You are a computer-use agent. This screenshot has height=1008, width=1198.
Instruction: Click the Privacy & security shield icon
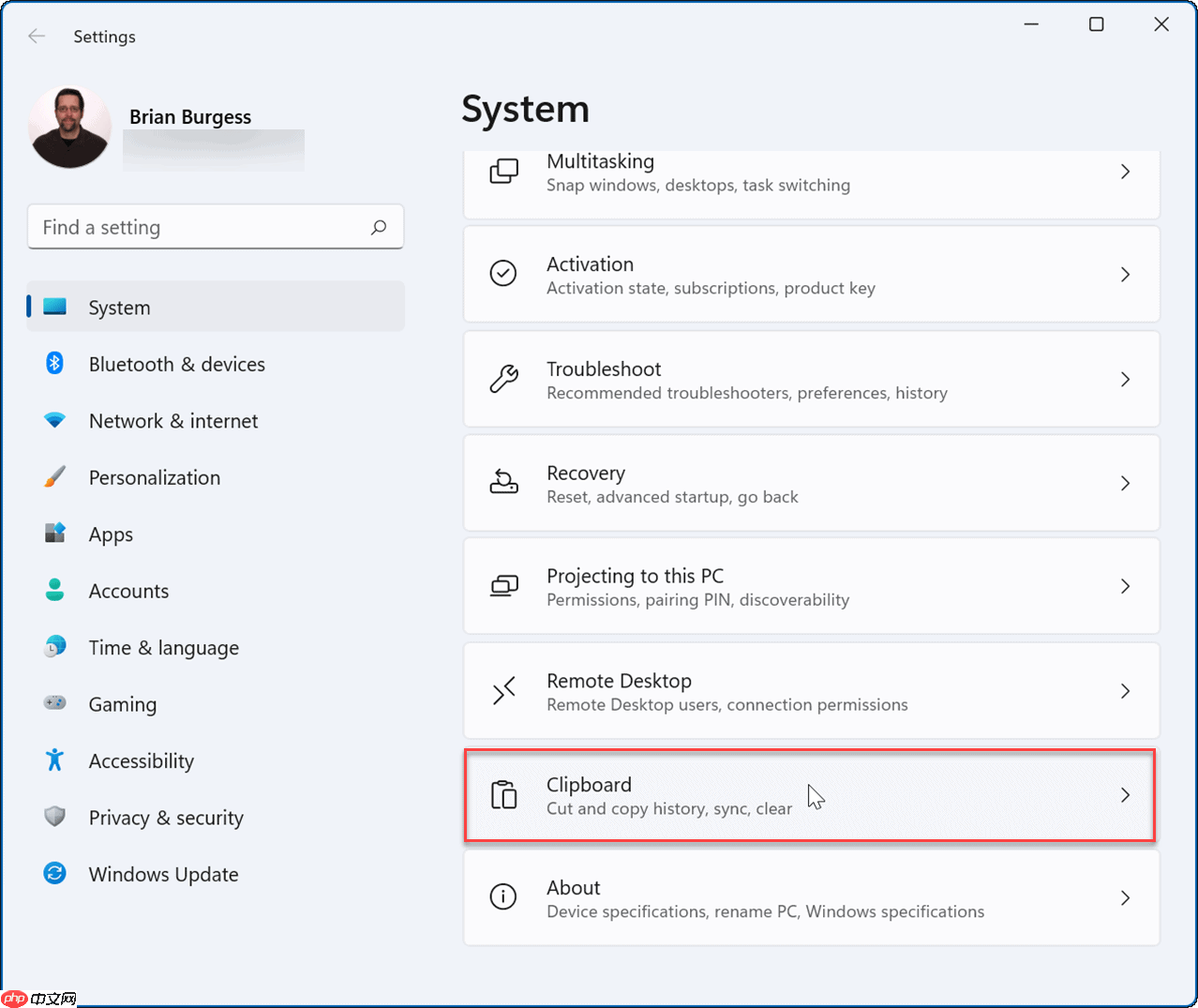[54, 818]
